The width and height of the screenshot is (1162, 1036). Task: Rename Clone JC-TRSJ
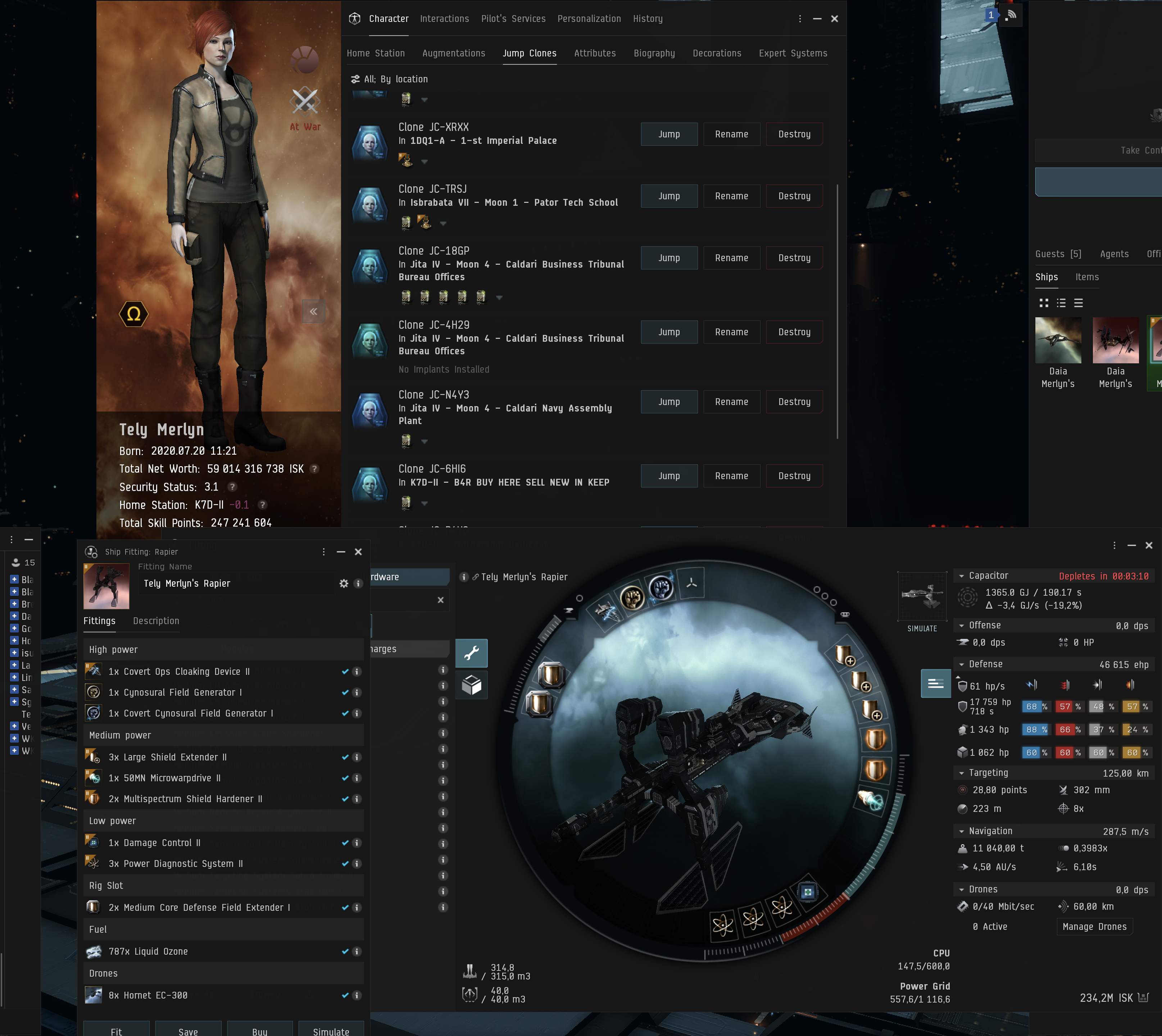732,196
